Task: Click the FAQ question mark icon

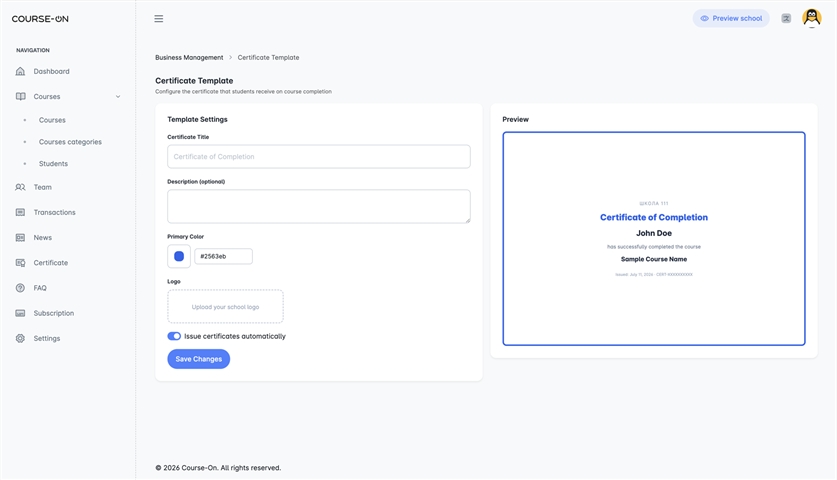Action: coord(20,288)
